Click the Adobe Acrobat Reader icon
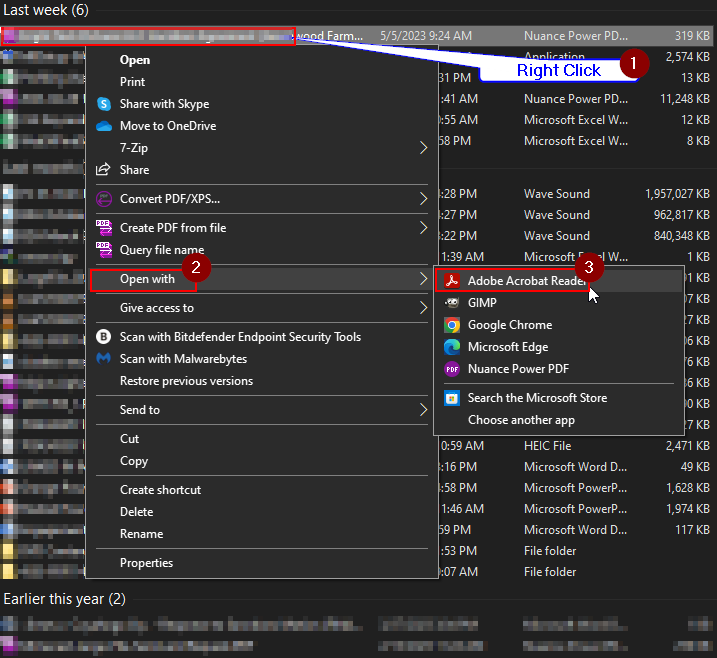Viewport: 717px width, 658px height. pos(452,281)
